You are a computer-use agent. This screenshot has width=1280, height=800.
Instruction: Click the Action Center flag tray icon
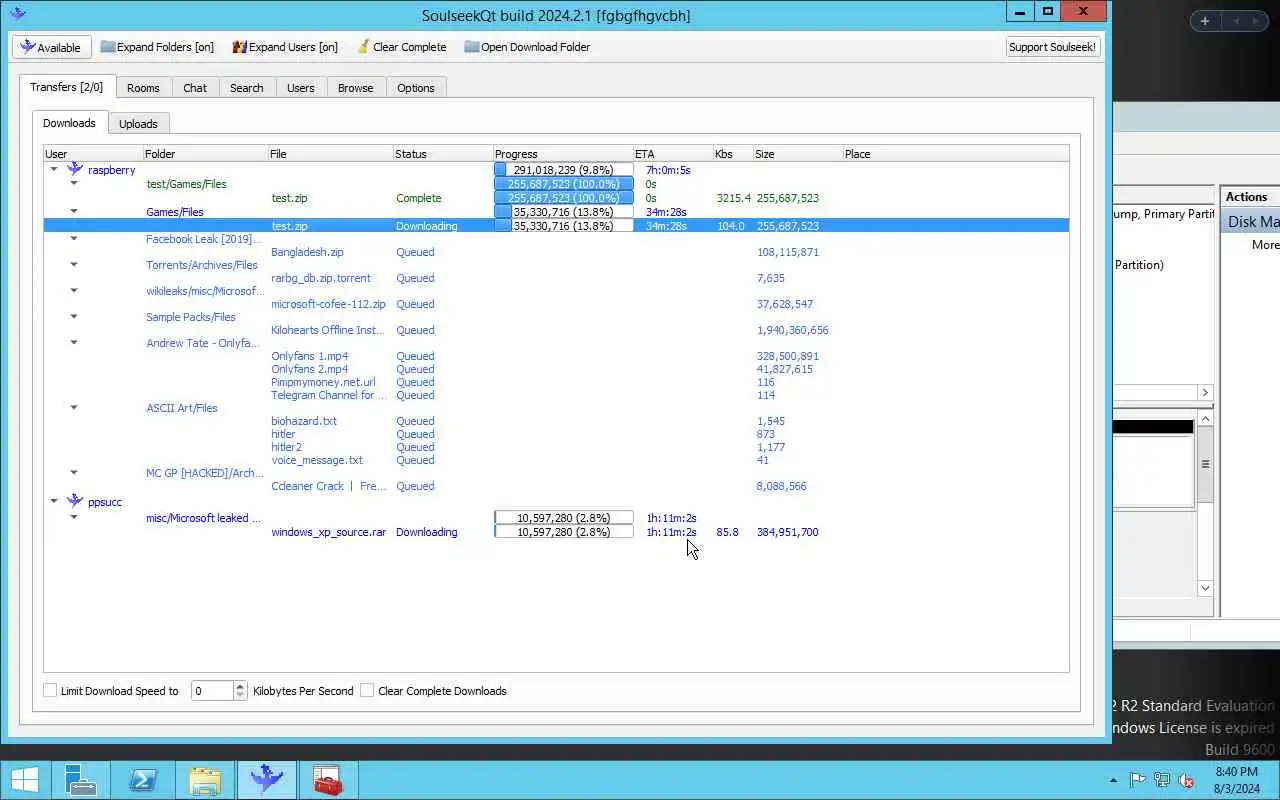[x=1137, y=780]
